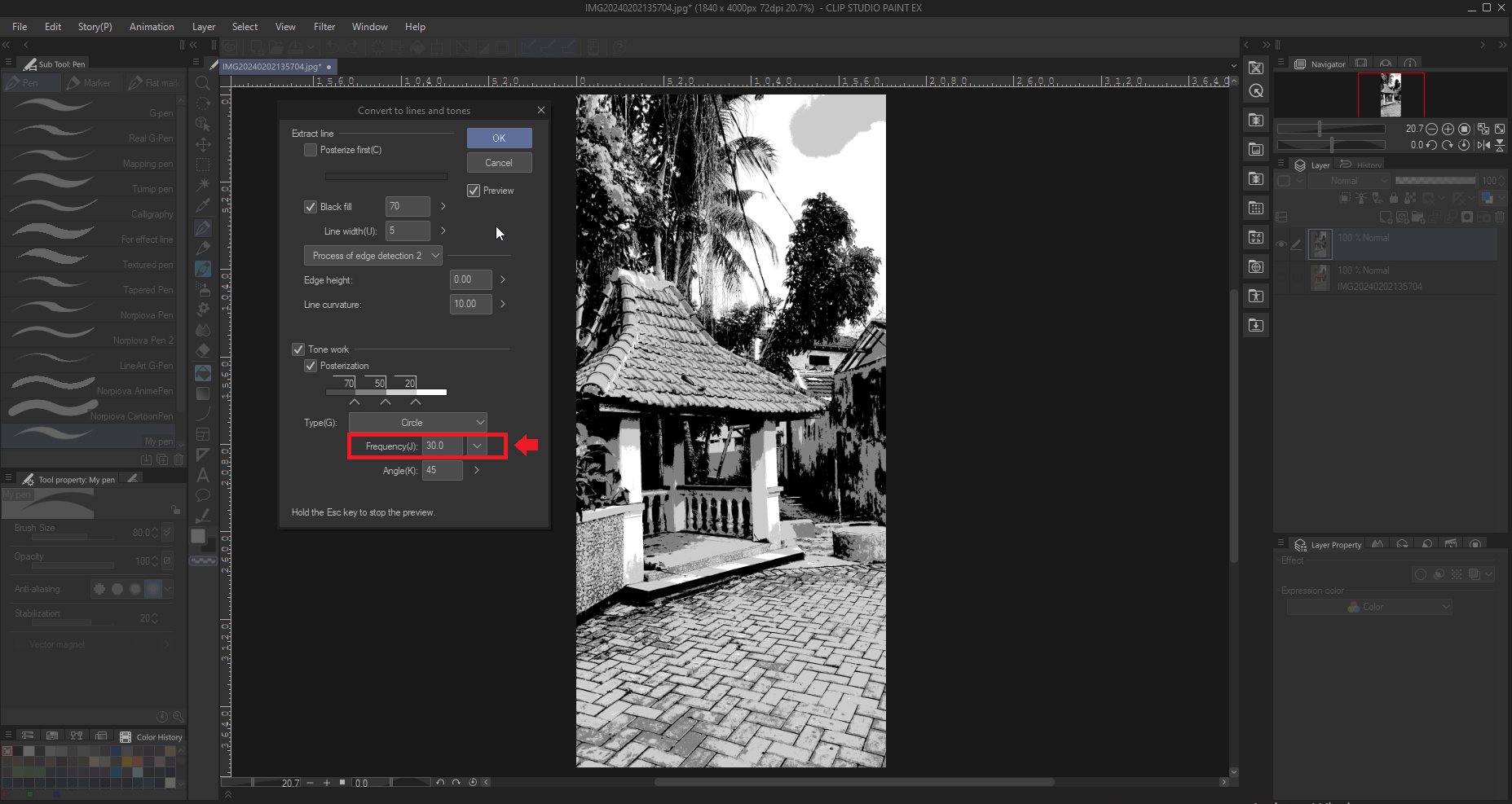Toggle the Tone work checkbox

click(x=298, y=349)
